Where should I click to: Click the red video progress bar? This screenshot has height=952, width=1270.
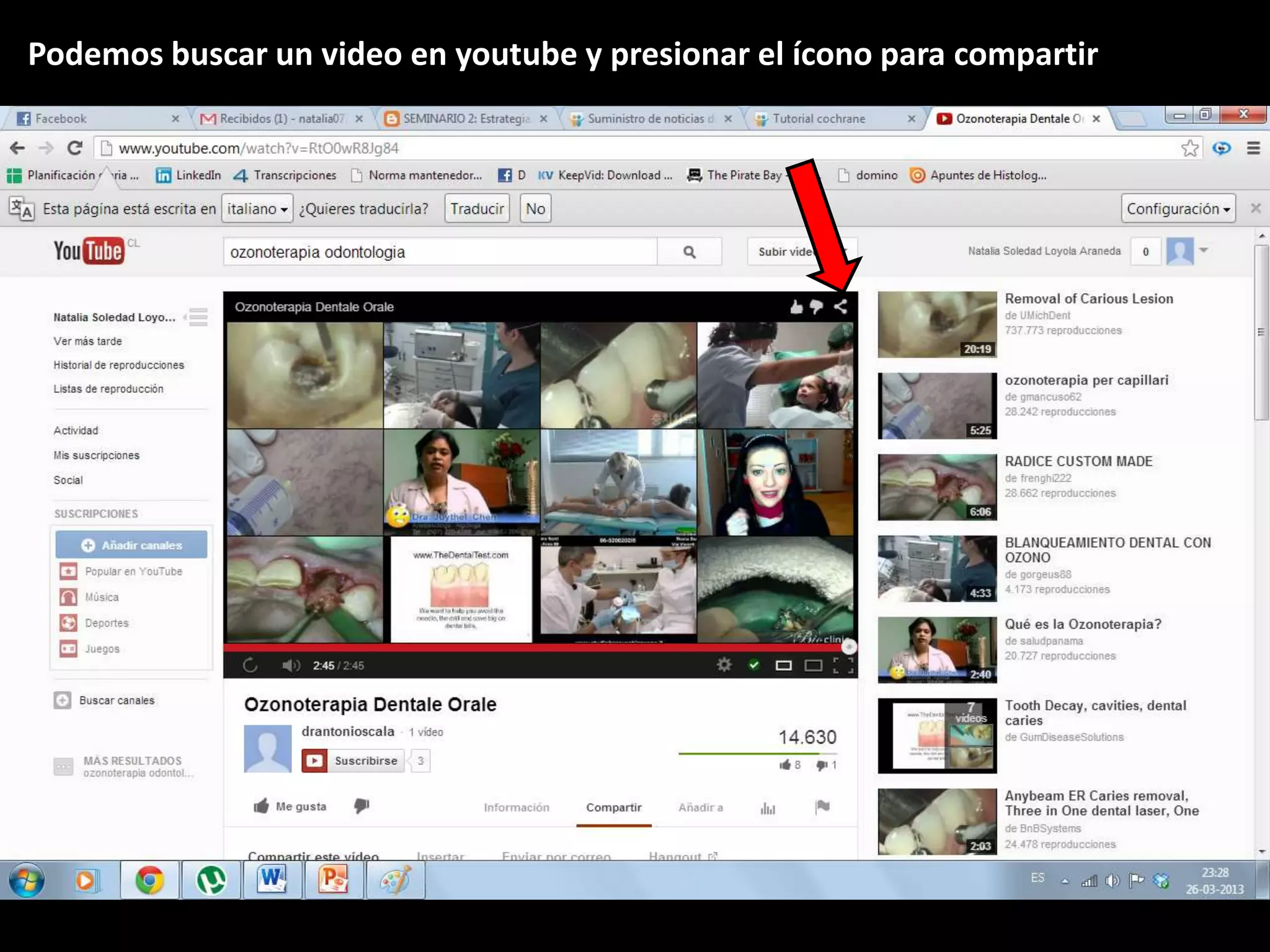point(533,647)
